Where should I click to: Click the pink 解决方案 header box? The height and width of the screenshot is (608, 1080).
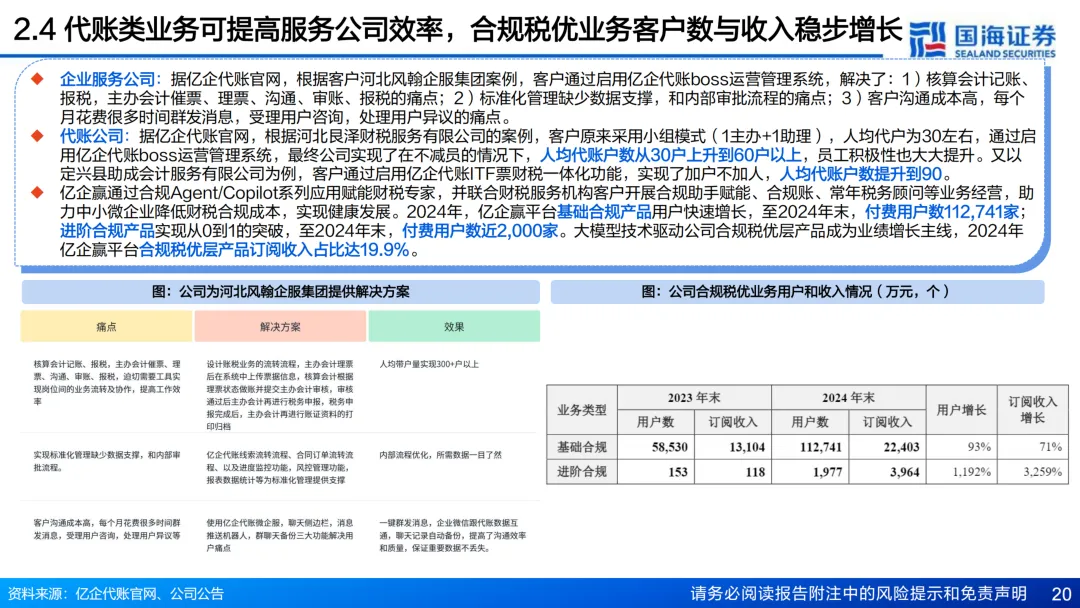[x=280, y=326]
